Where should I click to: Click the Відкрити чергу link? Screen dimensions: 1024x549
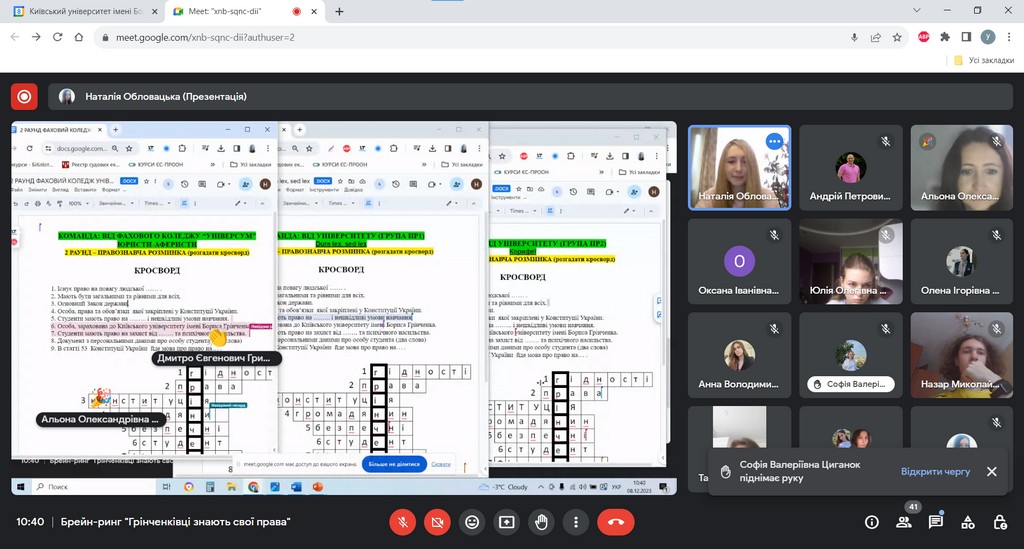[935, 471]
